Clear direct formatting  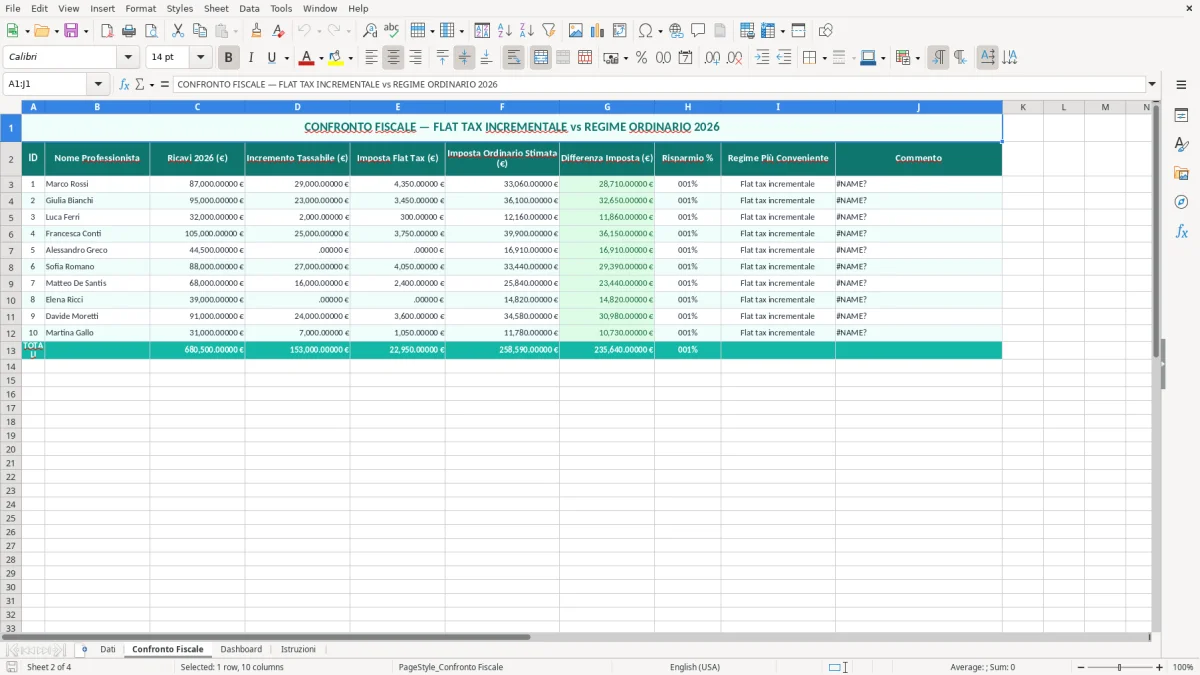click(279, 31)
